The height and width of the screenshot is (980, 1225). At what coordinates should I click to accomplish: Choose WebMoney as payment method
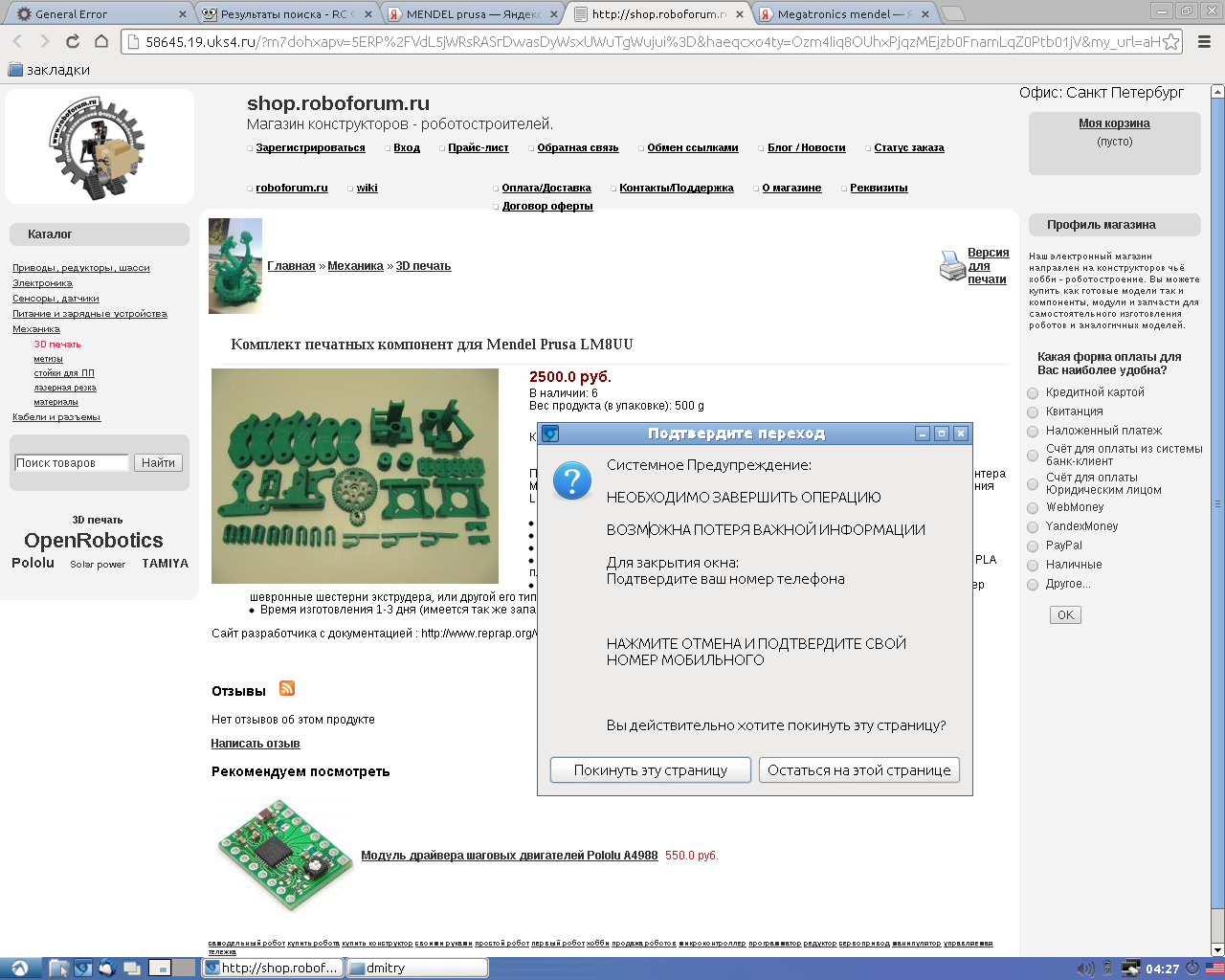coord(1033,508)
